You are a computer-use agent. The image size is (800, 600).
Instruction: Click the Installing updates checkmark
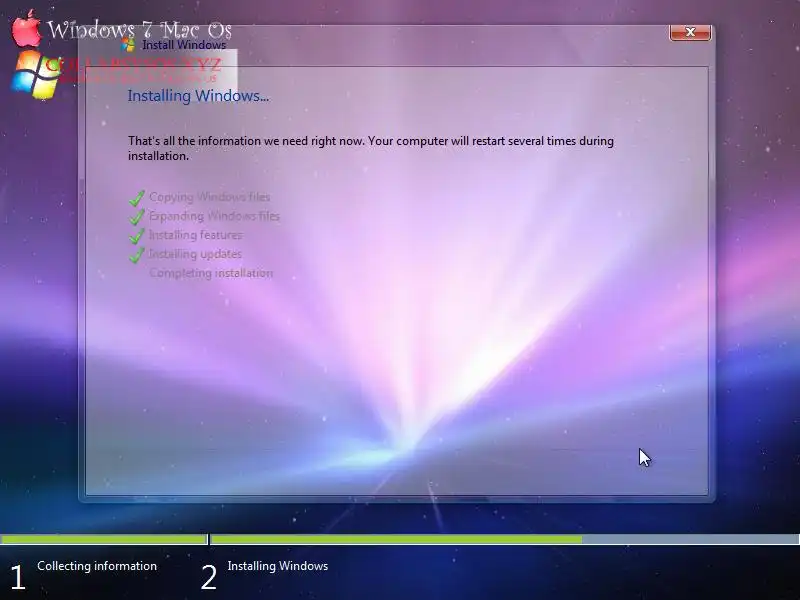(137, 255)
